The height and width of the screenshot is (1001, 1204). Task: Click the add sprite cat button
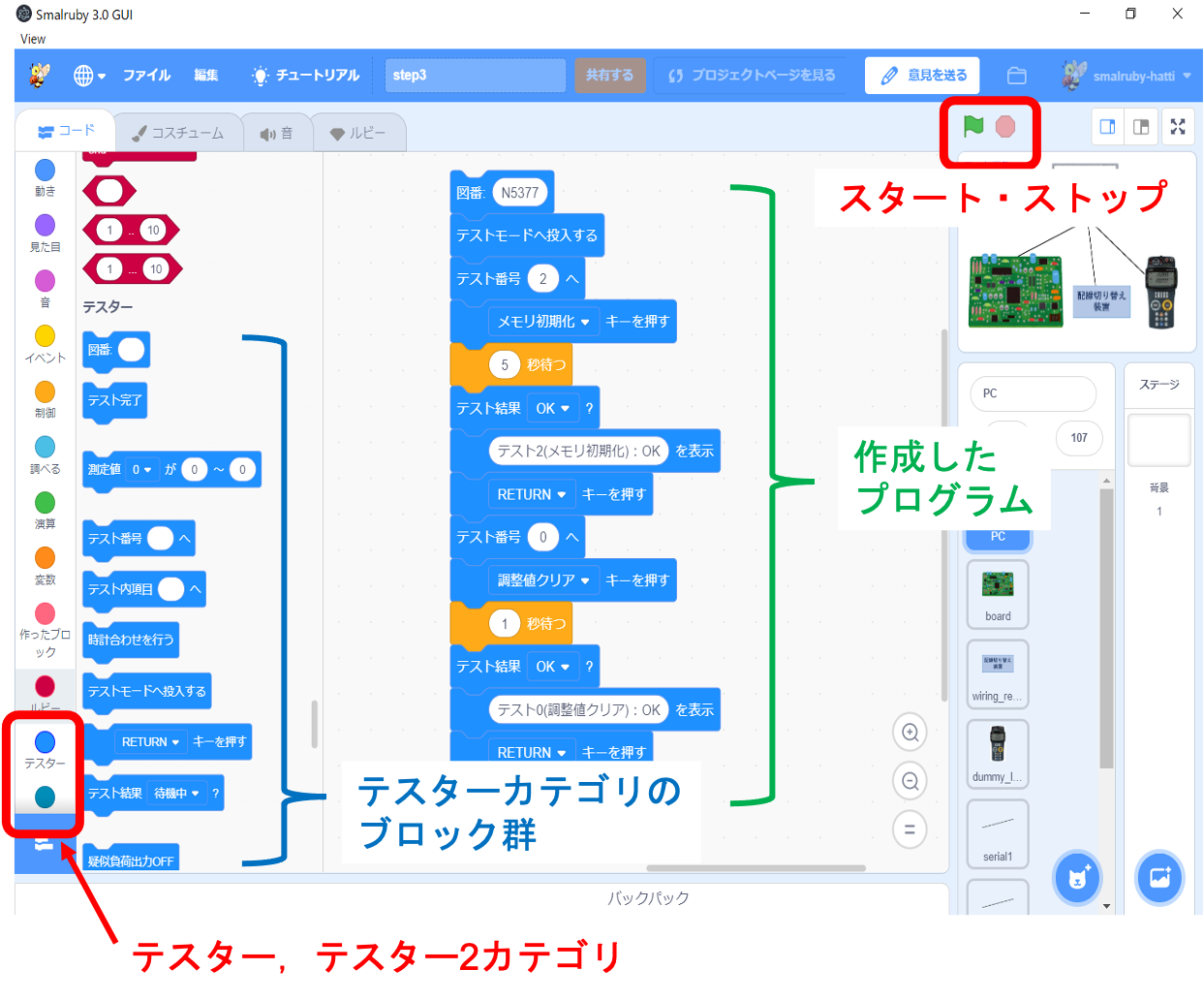[x=1077, y=878]
